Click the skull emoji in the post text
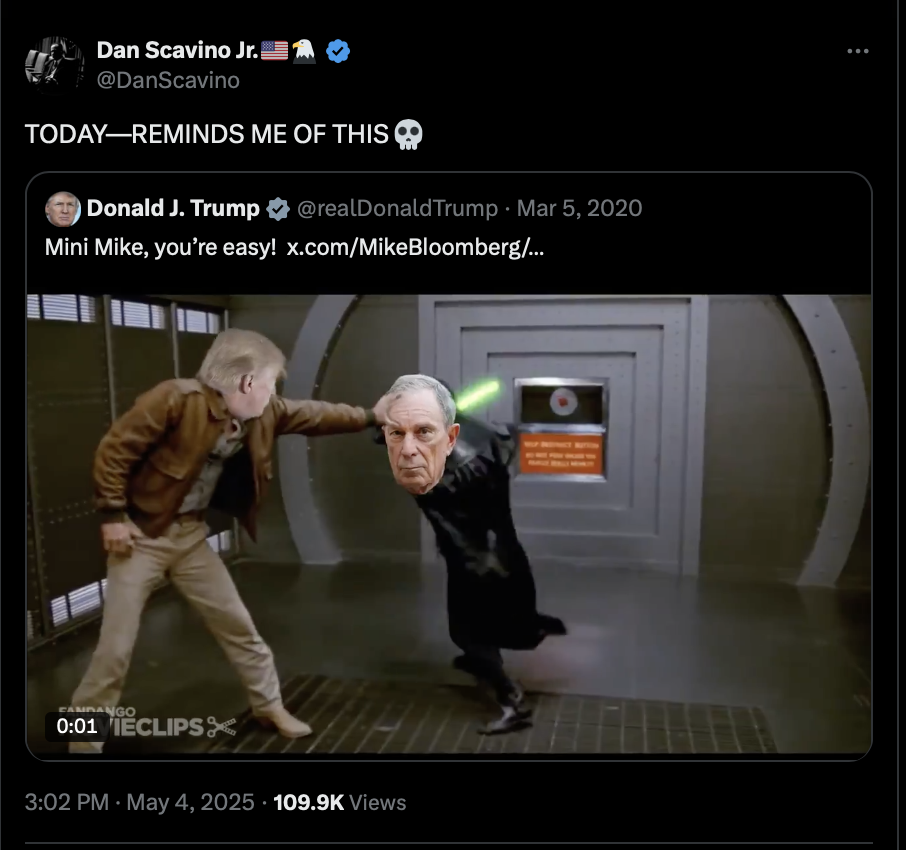Viewport: 906px width, 850px height. click(x=409, y=135)
